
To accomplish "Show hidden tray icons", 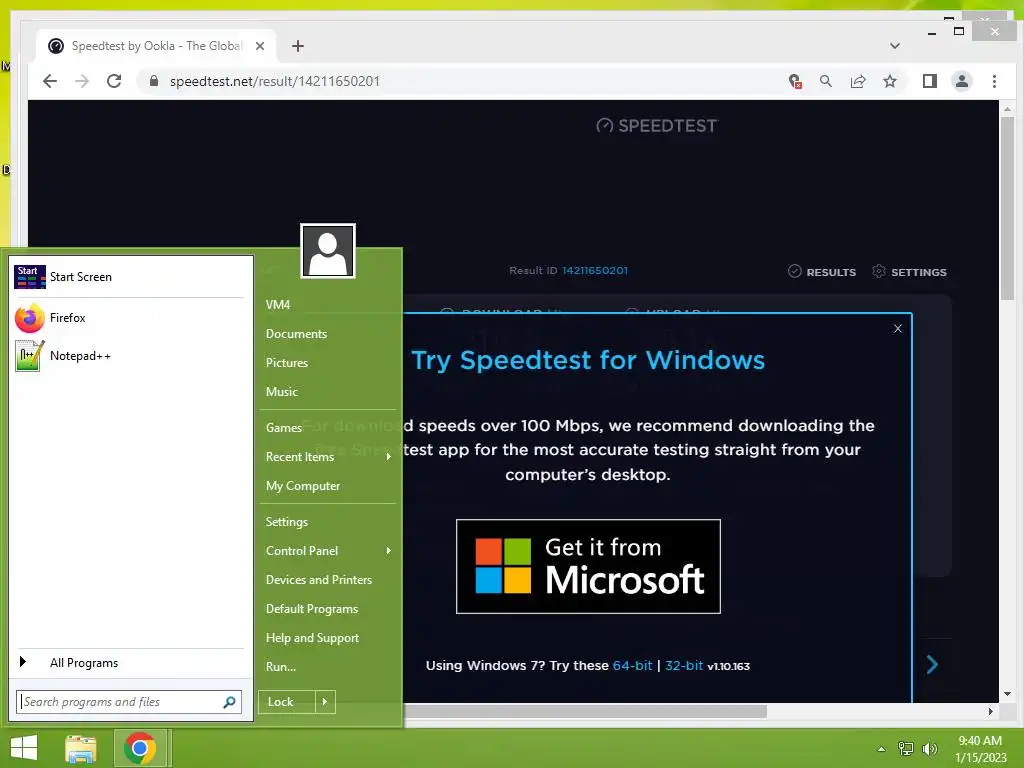I will tap(882, 749).
